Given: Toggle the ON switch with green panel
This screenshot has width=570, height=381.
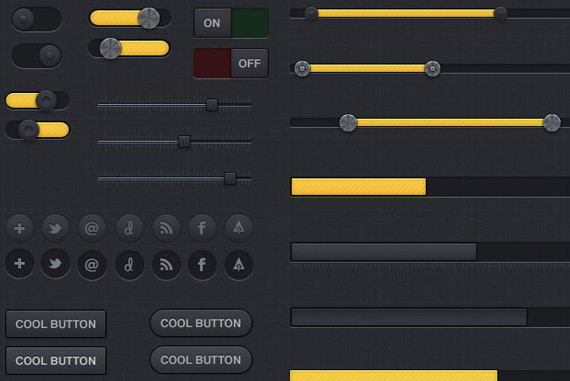Looking at the screenshot, I should [x=231, y=23].
